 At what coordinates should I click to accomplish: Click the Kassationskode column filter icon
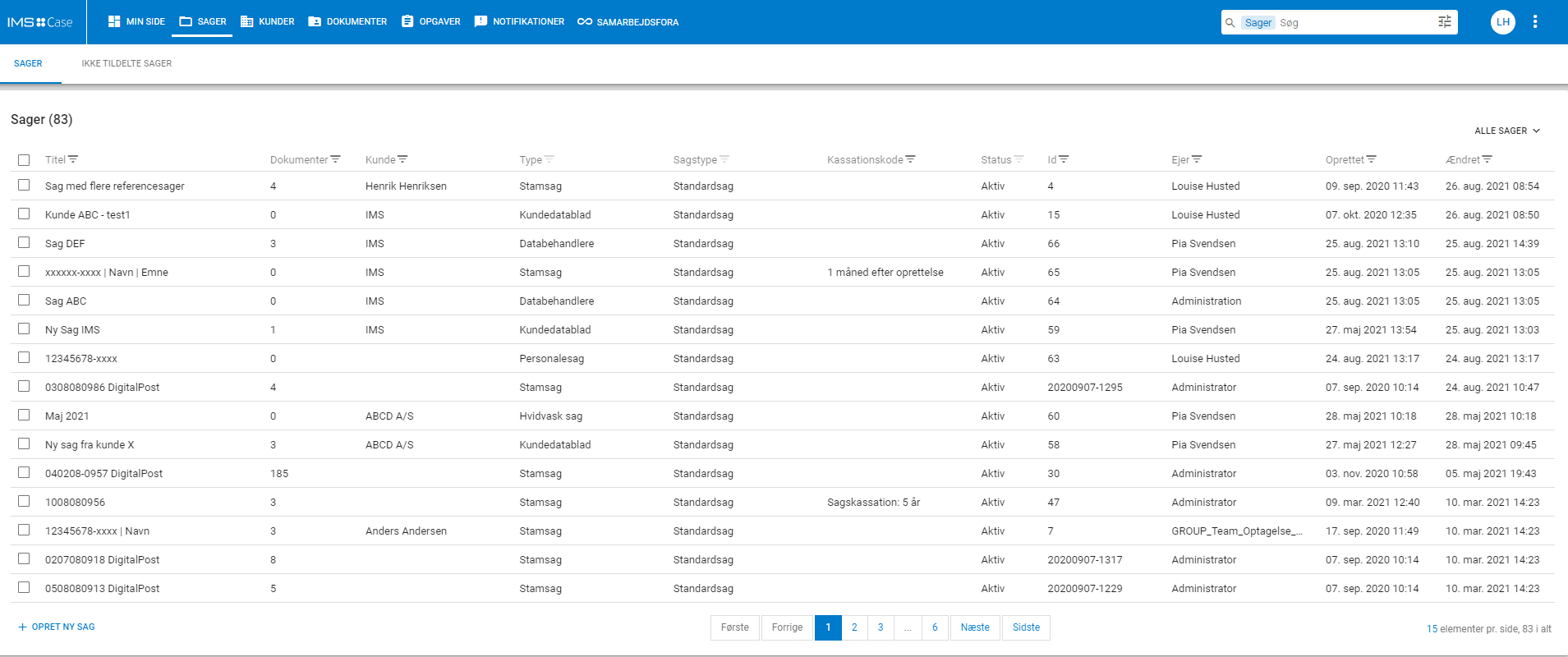tap(910, 159)
